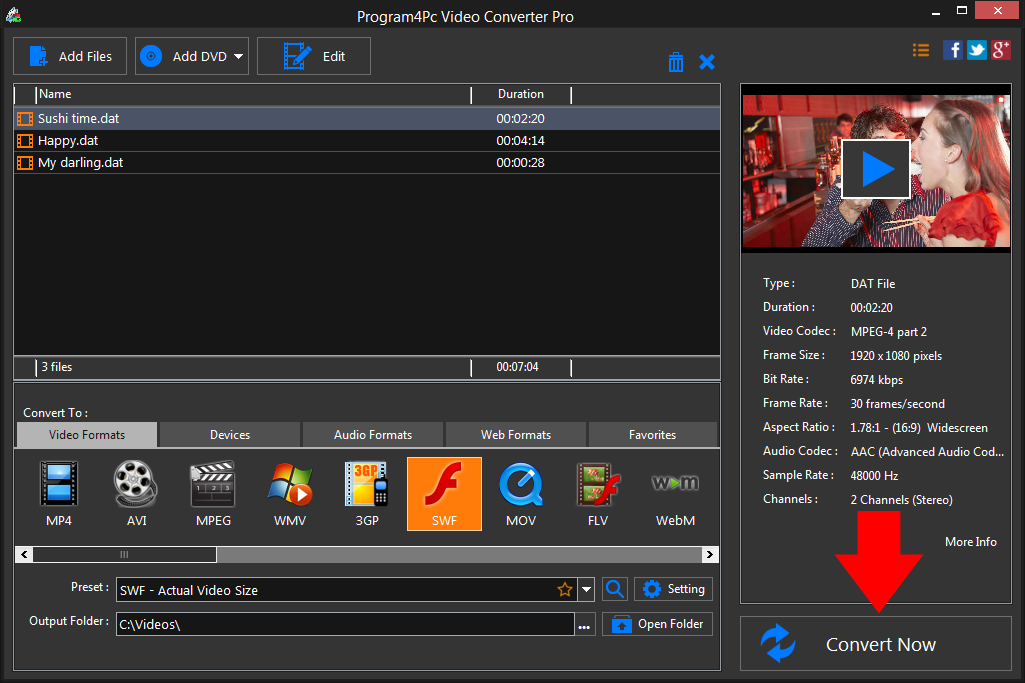Image resolution: width=1025 pixels, height=683 pixels.
Task: Click the format list horizontal scrollbar
Action: [125, 554]
